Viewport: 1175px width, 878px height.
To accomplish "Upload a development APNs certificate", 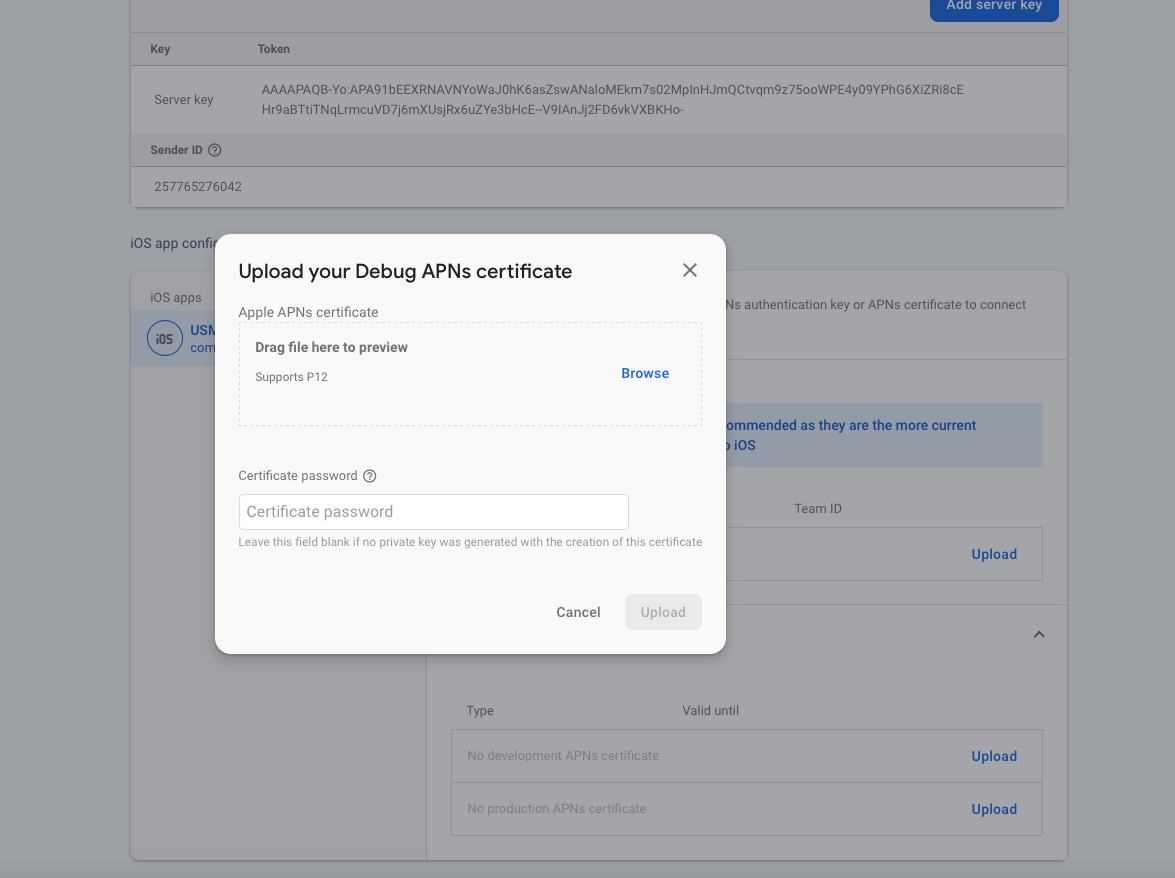I will click(x=994, y=756).
